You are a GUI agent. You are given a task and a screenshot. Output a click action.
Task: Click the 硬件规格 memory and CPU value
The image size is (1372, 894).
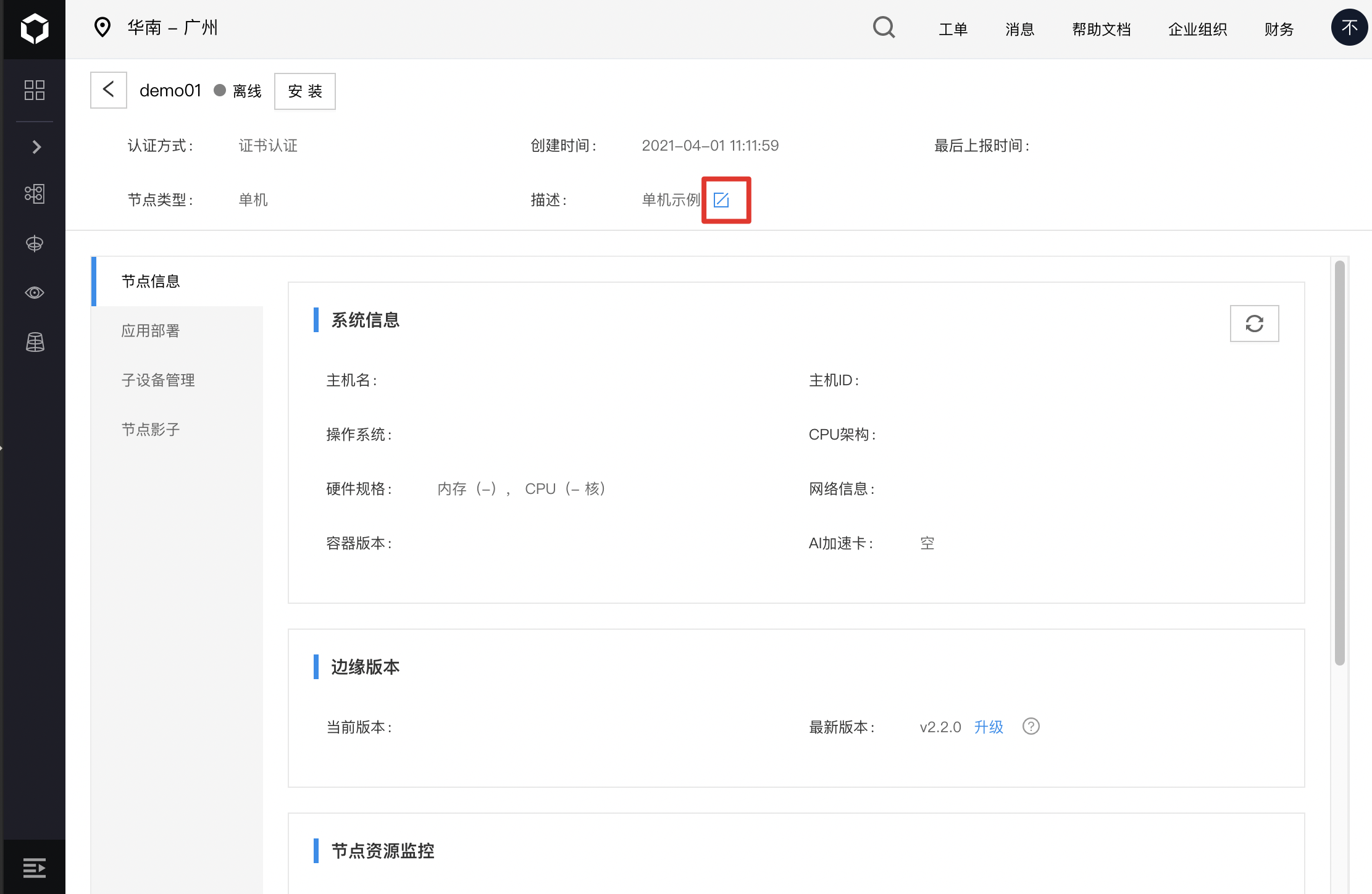[522, 489]
